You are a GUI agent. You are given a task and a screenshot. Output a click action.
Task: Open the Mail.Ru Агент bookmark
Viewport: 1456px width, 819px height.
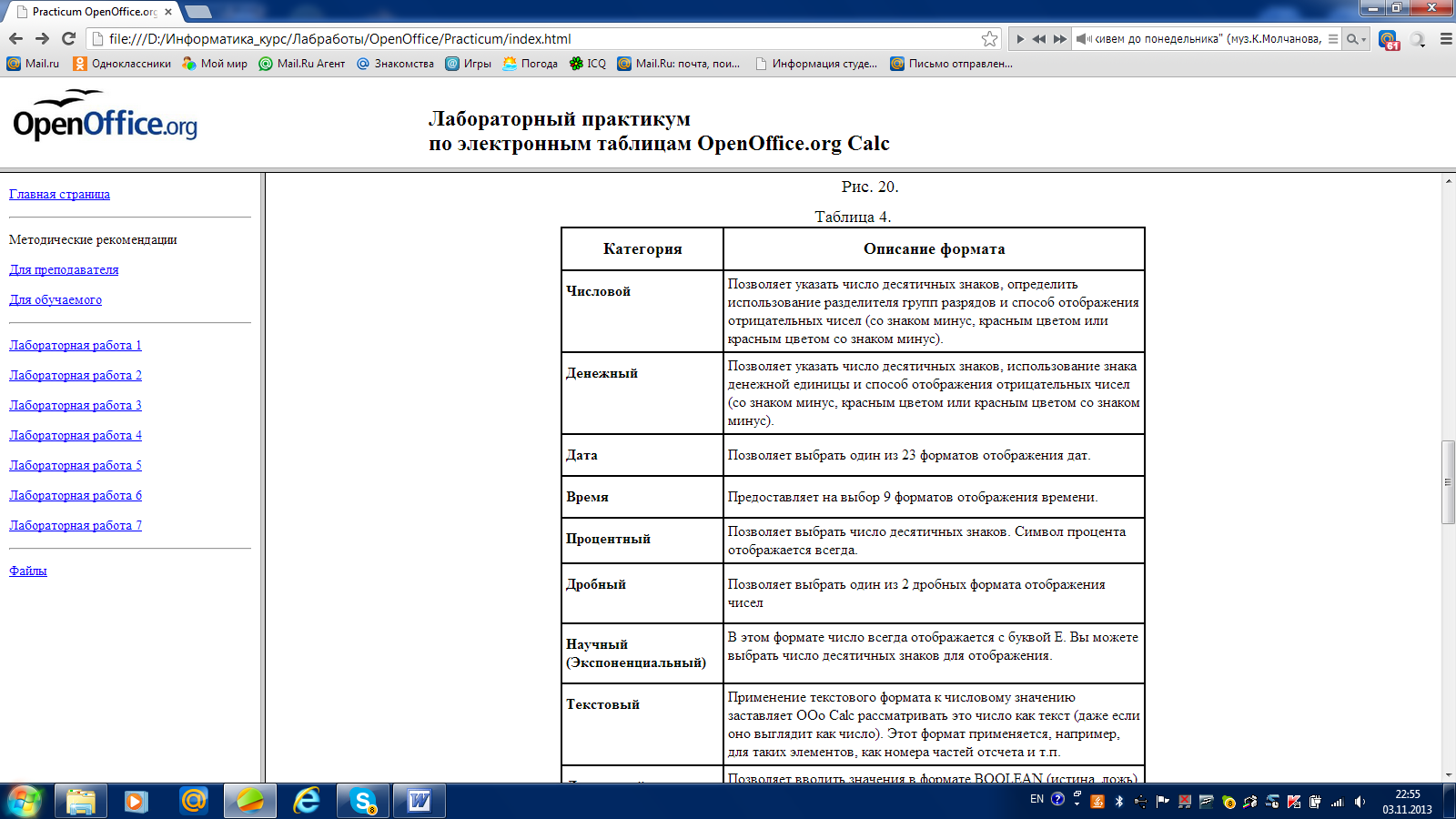coord(302,64)
